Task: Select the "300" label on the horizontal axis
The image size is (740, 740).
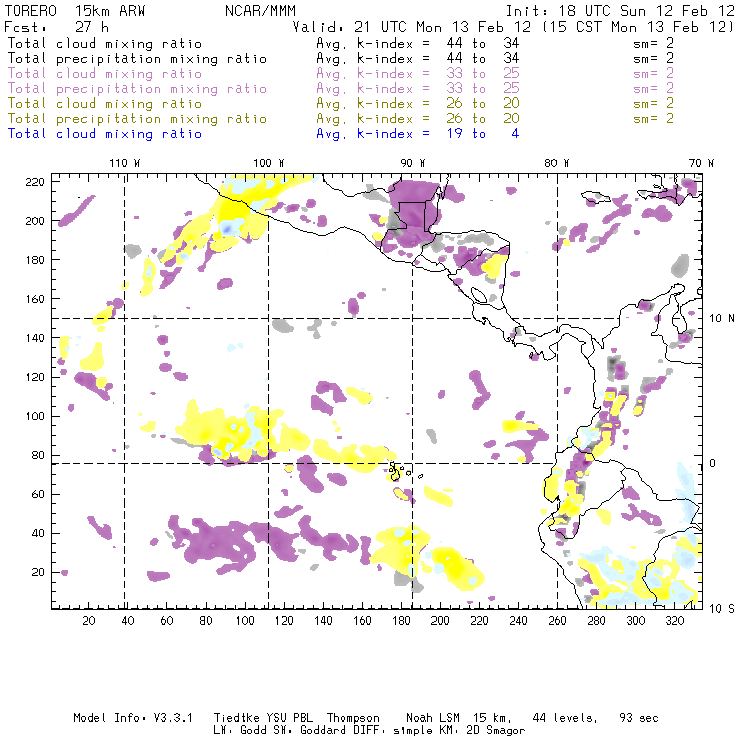Action: click(x=636, y=621)
